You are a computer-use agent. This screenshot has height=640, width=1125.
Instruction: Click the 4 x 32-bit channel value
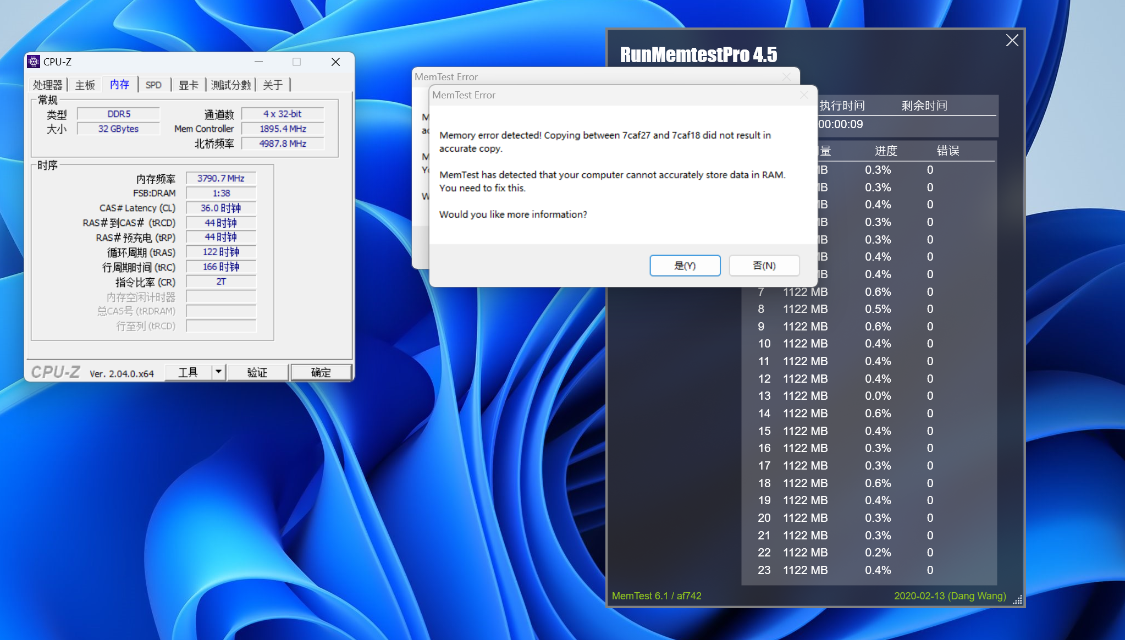tap(283, 113)
